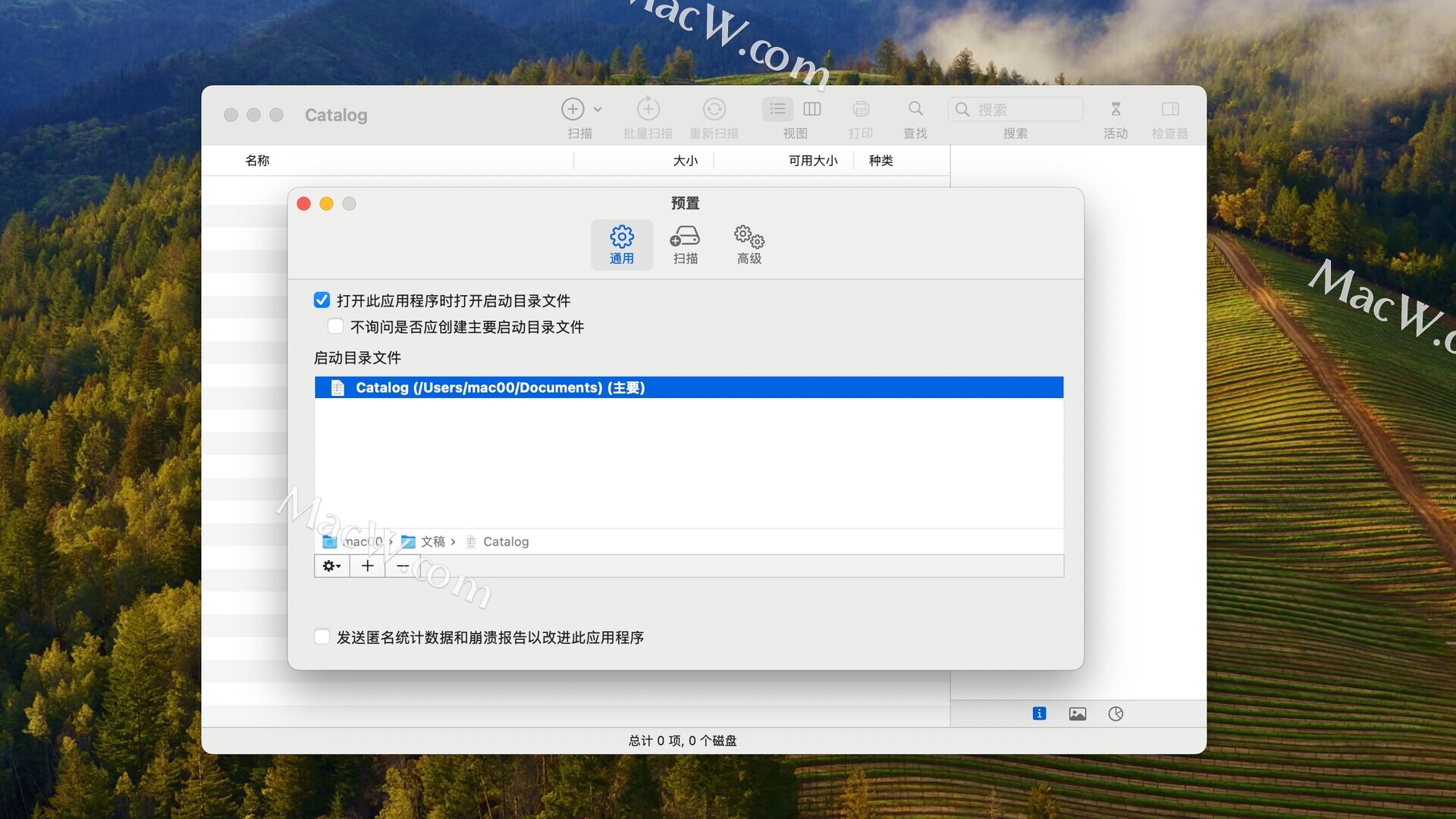The image size is (1456, 819).
Task: Click the Rescan toolbar icon
Action: point(714,109)
